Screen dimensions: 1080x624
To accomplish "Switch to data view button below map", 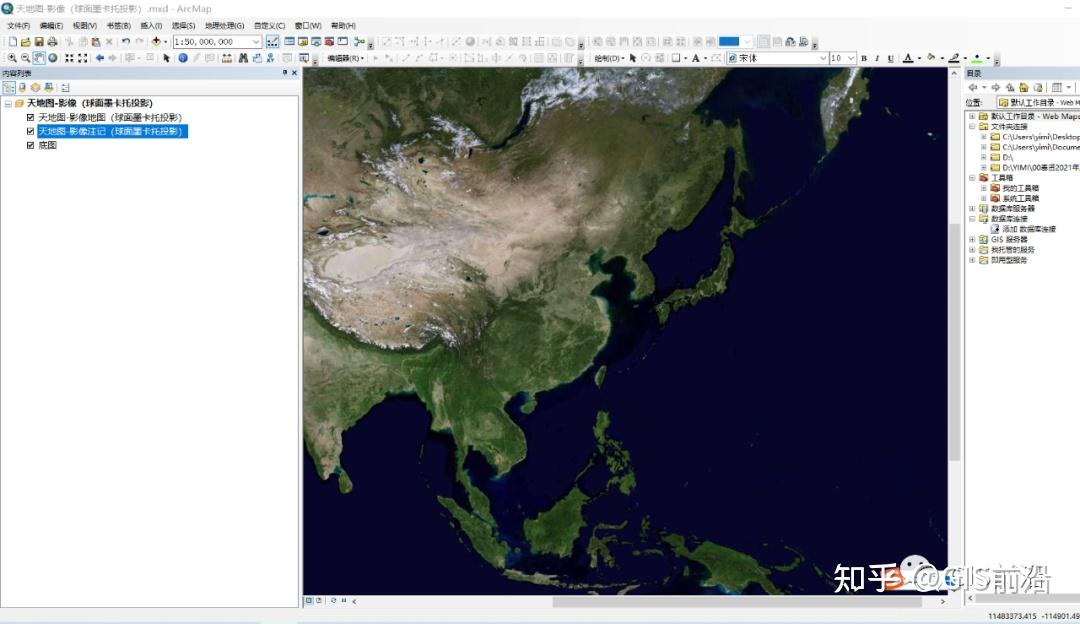I will (x=309, y=601).
